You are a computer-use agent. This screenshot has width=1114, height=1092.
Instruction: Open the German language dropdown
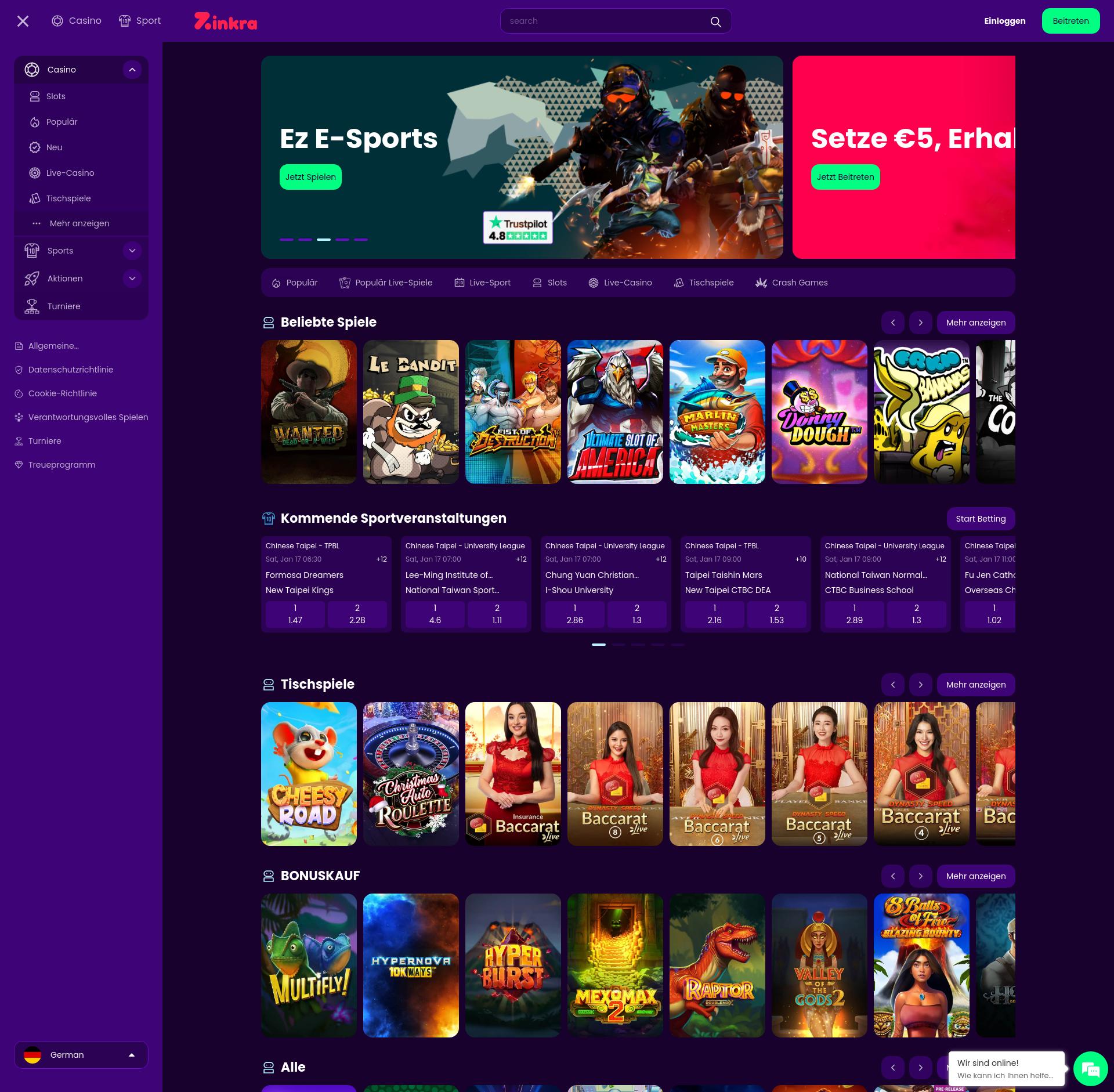81,1055
